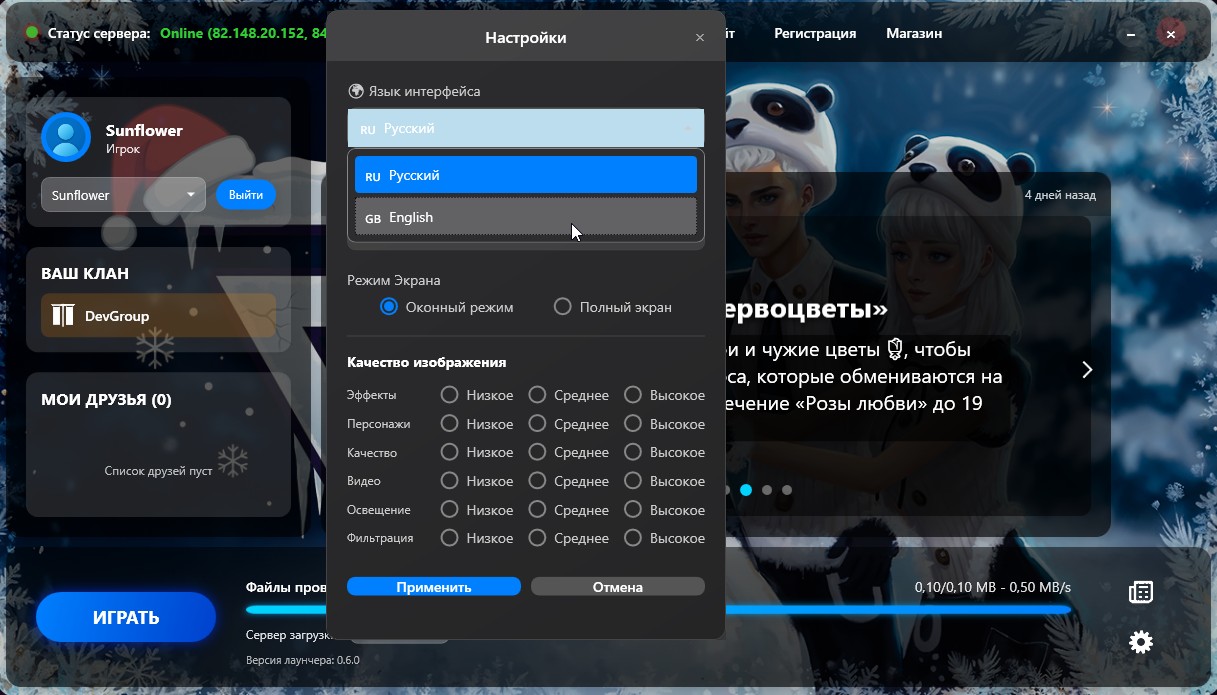
Task: Click the green server status indicator
Action: [32, 33]
